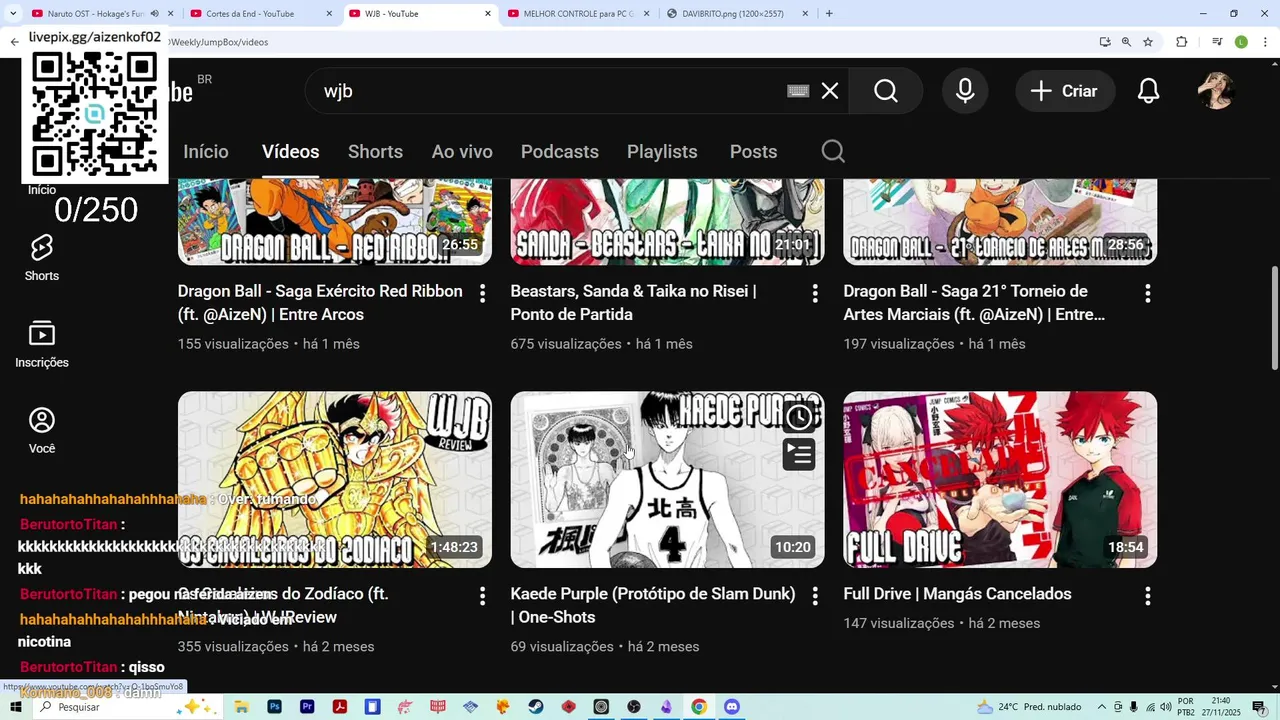
Task: Open Beastars, Sanda & Taika no Risei title
Action: pos(633,303)
